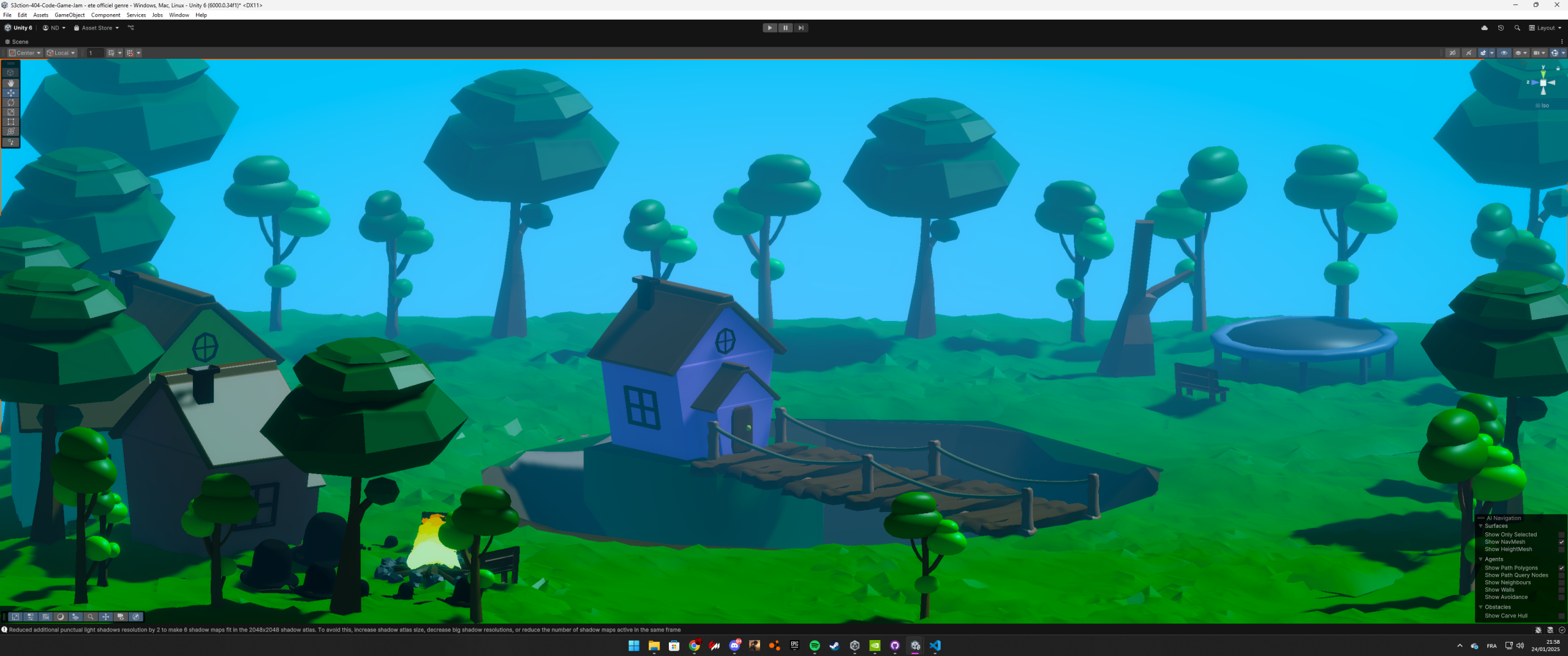Screen dimensions: 1568x656
Task: Uncheck the Show NavMesh checkbox
Action: [x=1561, y=542]
